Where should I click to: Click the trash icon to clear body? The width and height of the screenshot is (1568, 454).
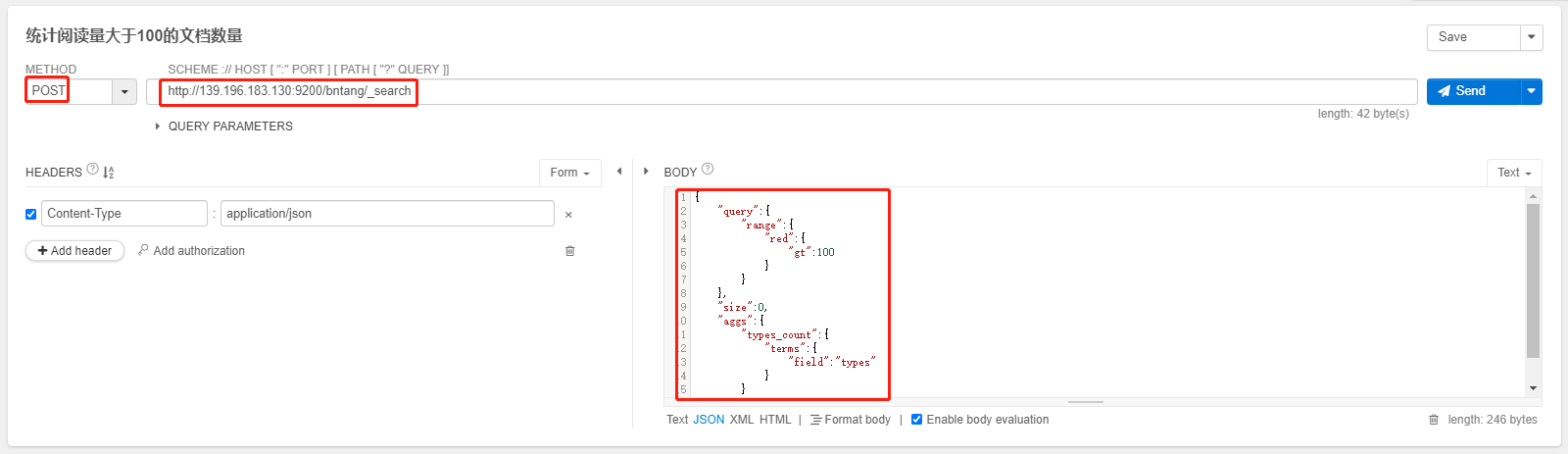click(1434, 420)
